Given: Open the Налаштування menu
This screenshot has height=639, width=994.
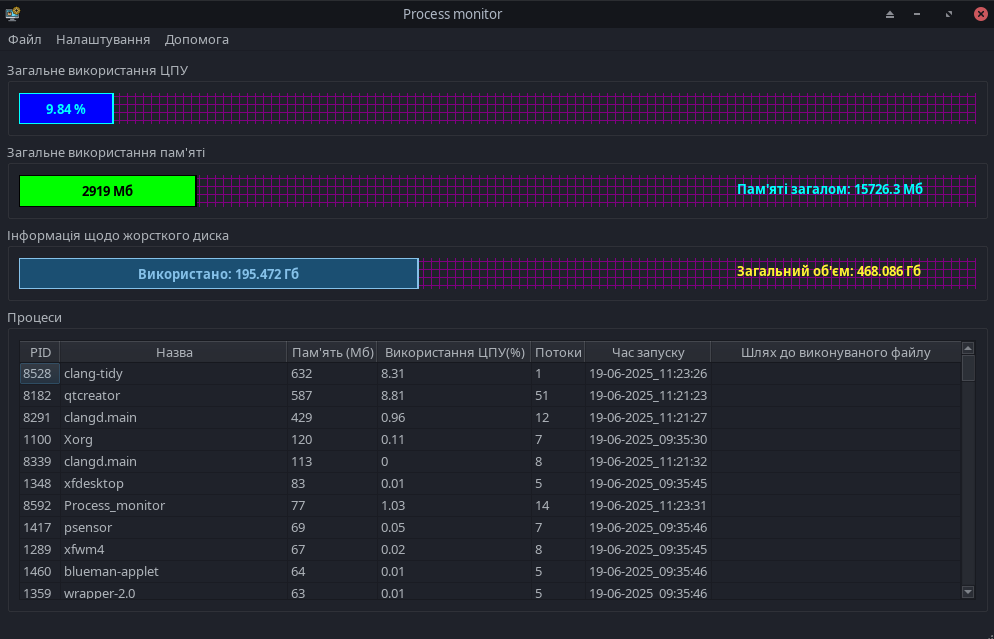Looking at the screenshot, I should tap(103, 39).
